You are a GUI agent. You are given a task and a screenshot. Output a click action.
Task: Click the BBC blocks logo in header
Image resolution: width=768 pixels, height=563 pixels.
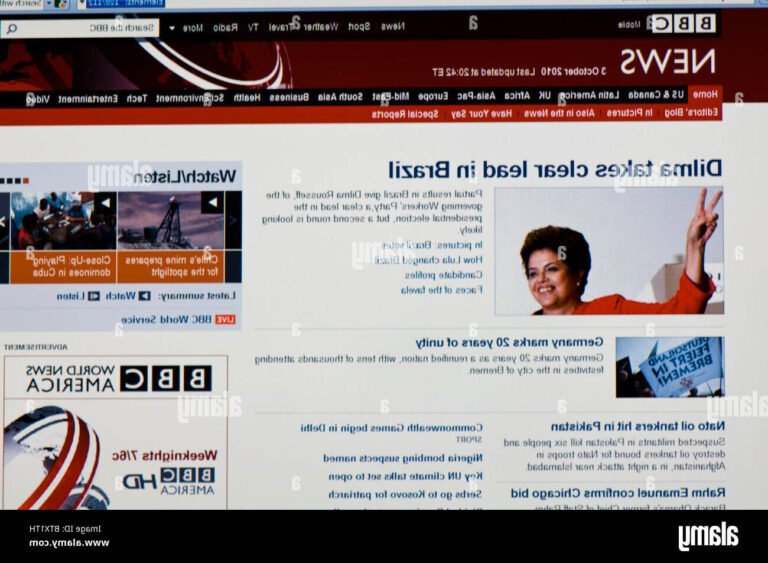coord(683,24)
